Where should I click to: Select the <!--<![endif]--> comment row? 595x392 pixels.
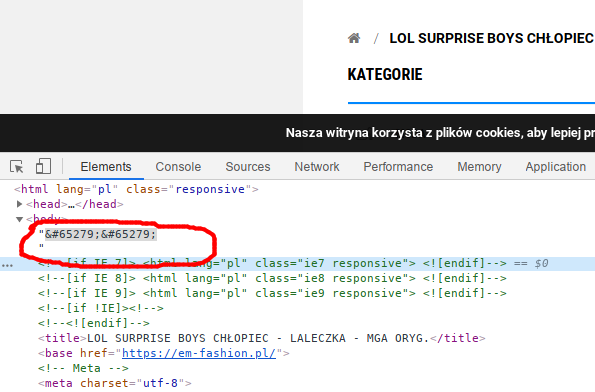[x=94, y=323]
